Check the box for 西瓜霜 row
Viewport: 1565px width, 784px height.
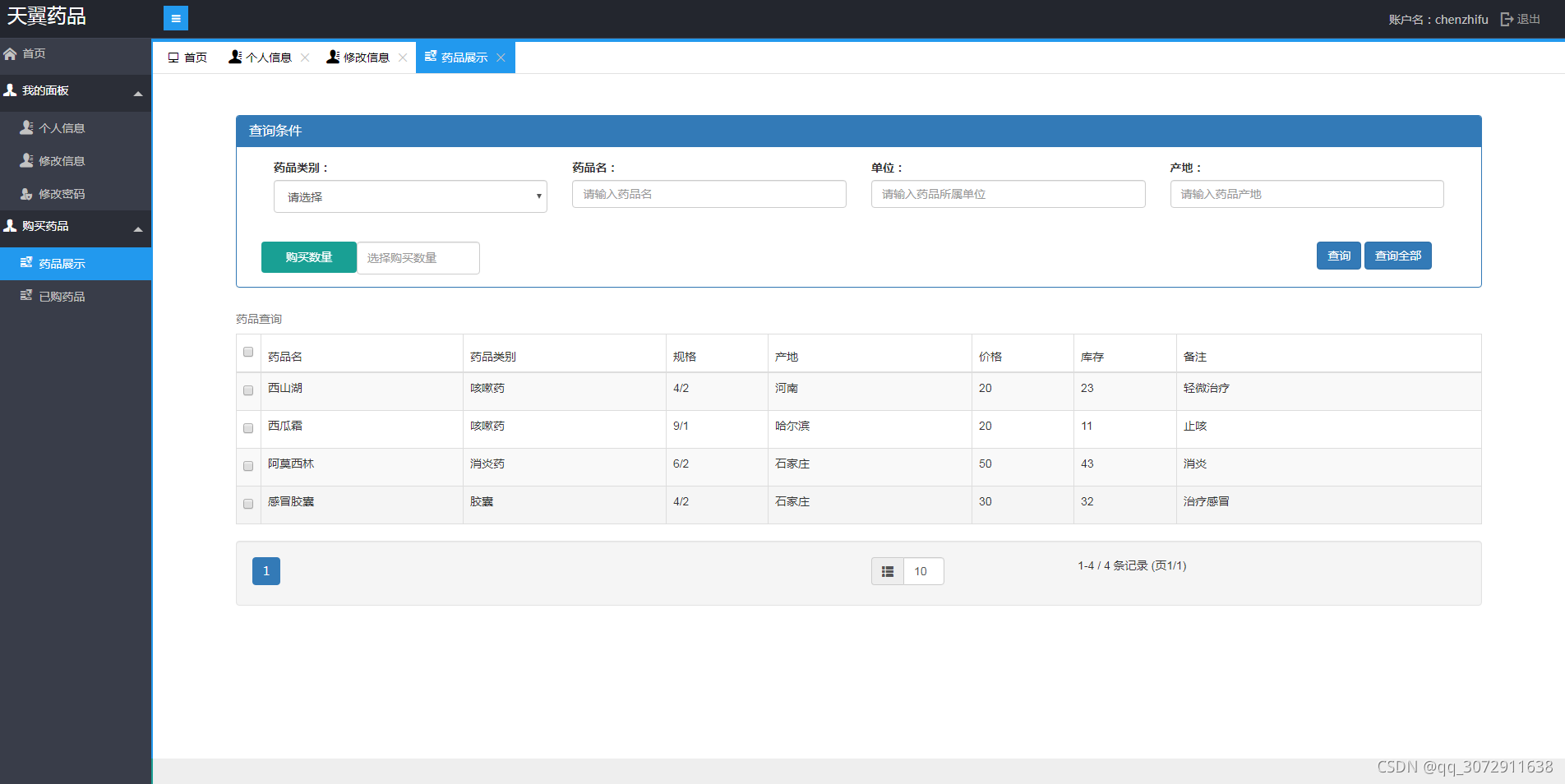(x=248, y=428)
